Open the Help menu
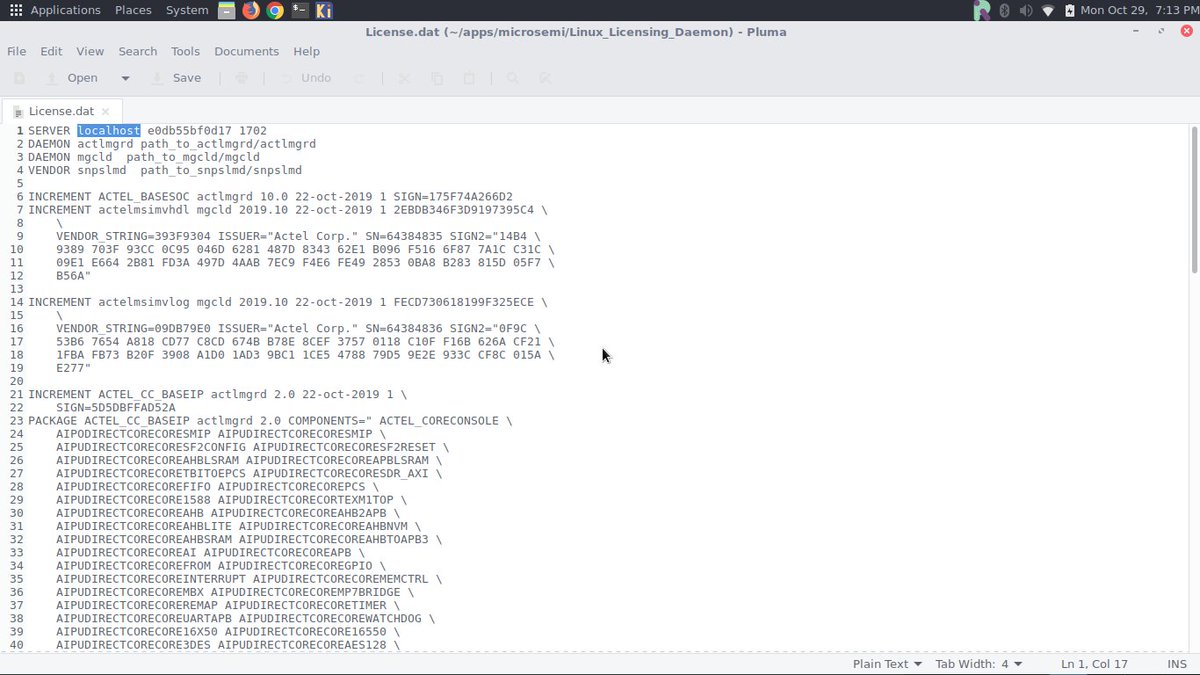The height and width of the screenshot is (675, 1200). pyautogui.click(x=307, y=51)
